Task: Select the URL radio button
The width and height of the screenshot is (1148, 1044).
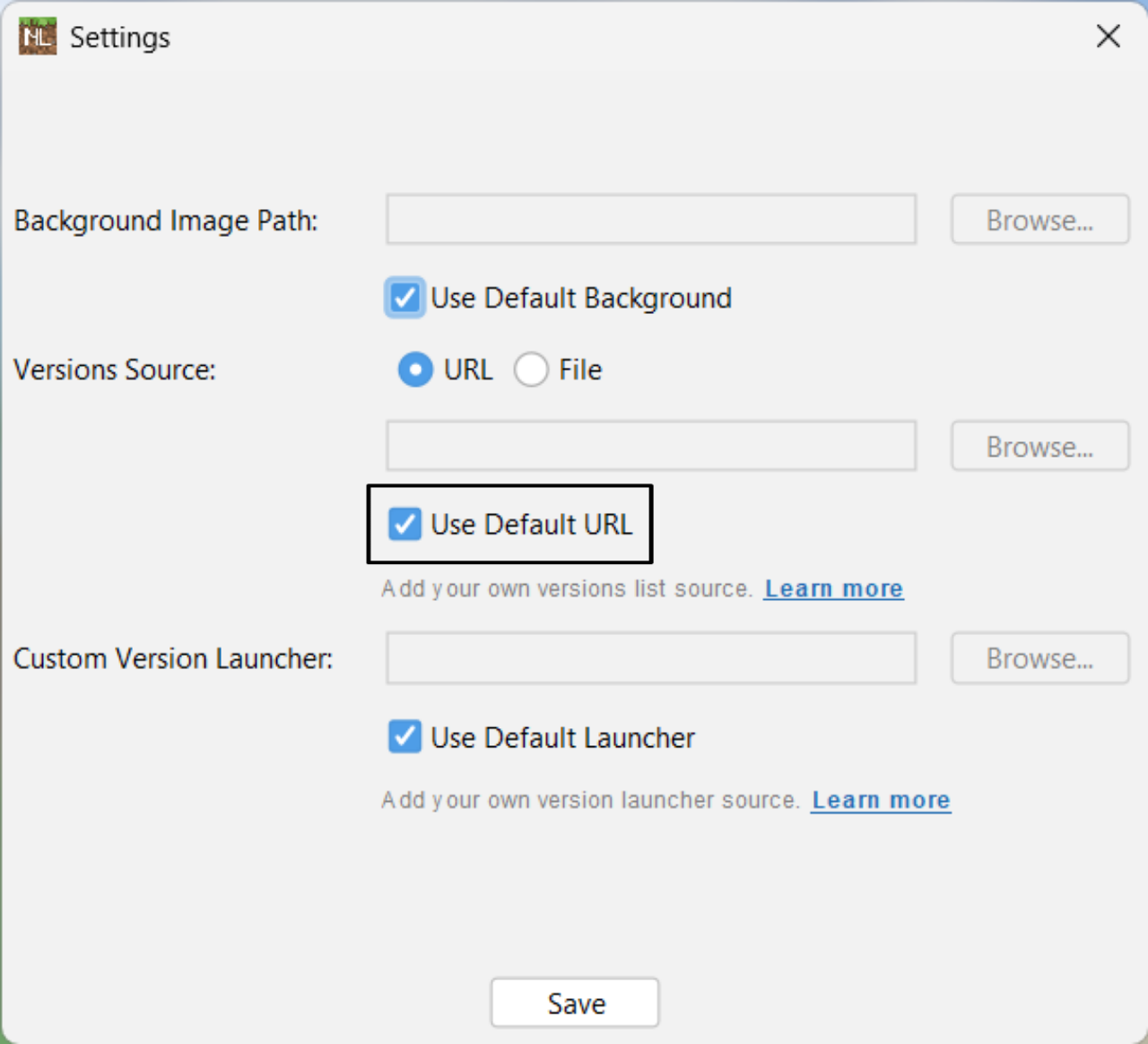Action: 415,370
